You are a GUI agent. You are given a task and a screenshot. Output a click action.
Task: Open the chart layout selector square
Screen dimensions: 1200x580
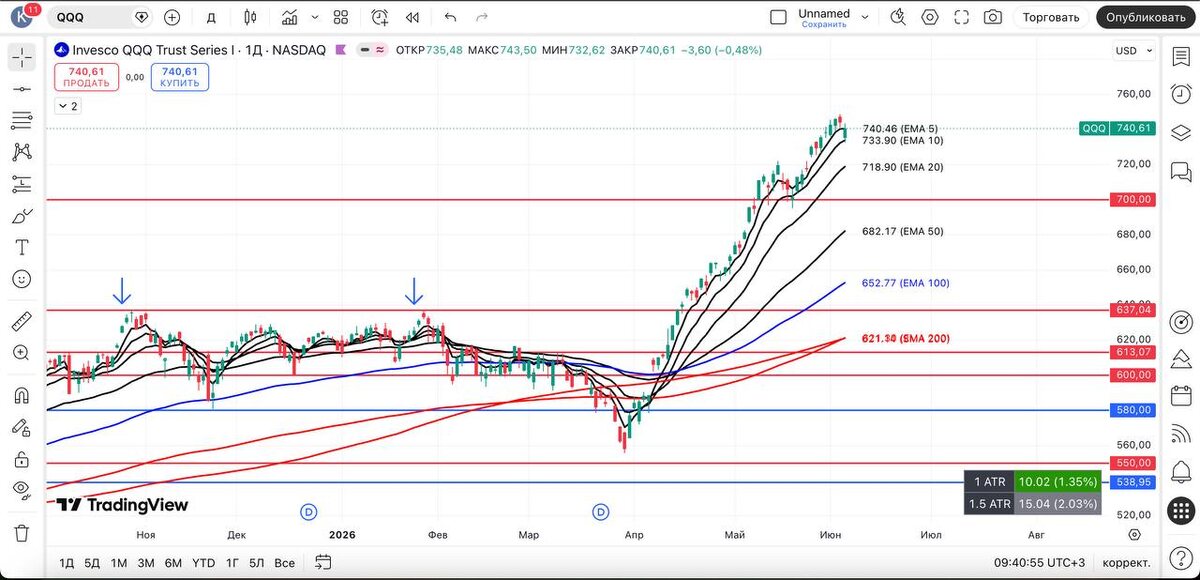click(x=779, y=17)
